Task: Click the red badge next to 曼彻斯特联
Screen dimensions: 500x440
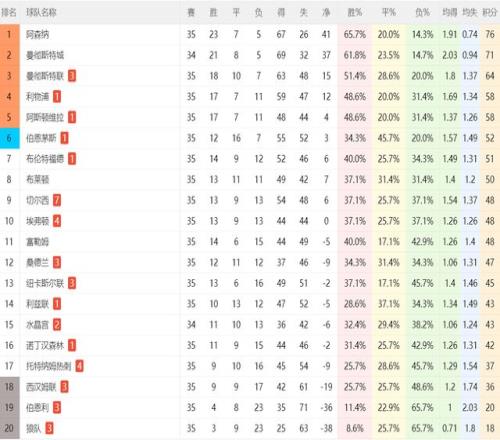Action: pos(72,76)
